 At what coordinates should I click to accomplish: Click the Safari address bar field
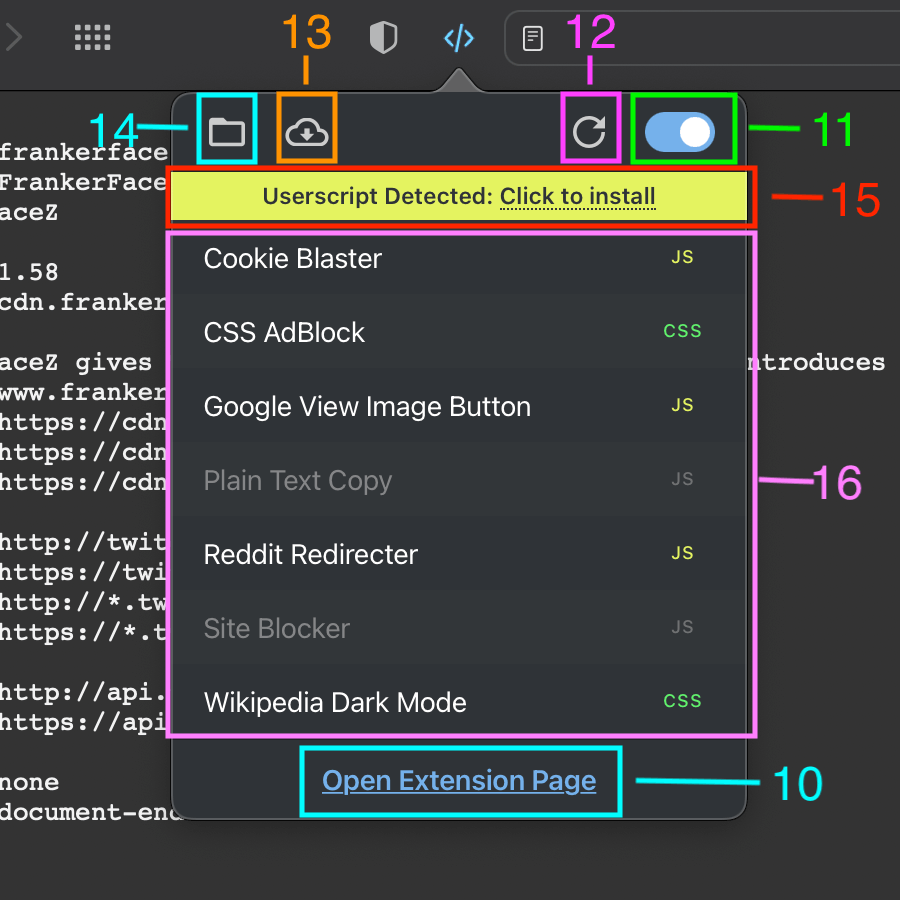click(x=702, y=38)
